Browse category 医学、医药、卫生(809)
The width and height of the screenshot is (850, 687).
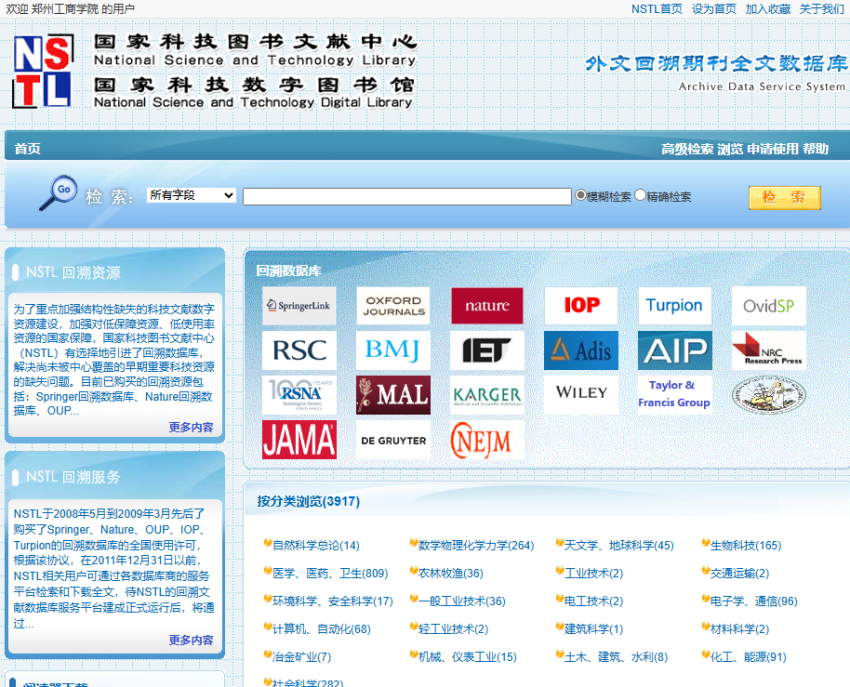pyautogui.click(x=330, y=573)
